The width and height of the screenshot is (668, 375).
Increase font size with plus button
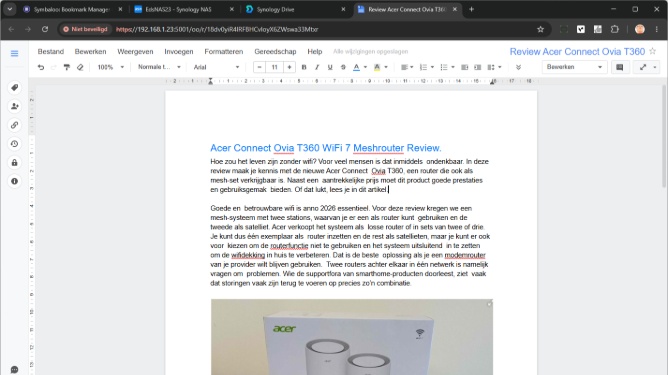point(289,67)
